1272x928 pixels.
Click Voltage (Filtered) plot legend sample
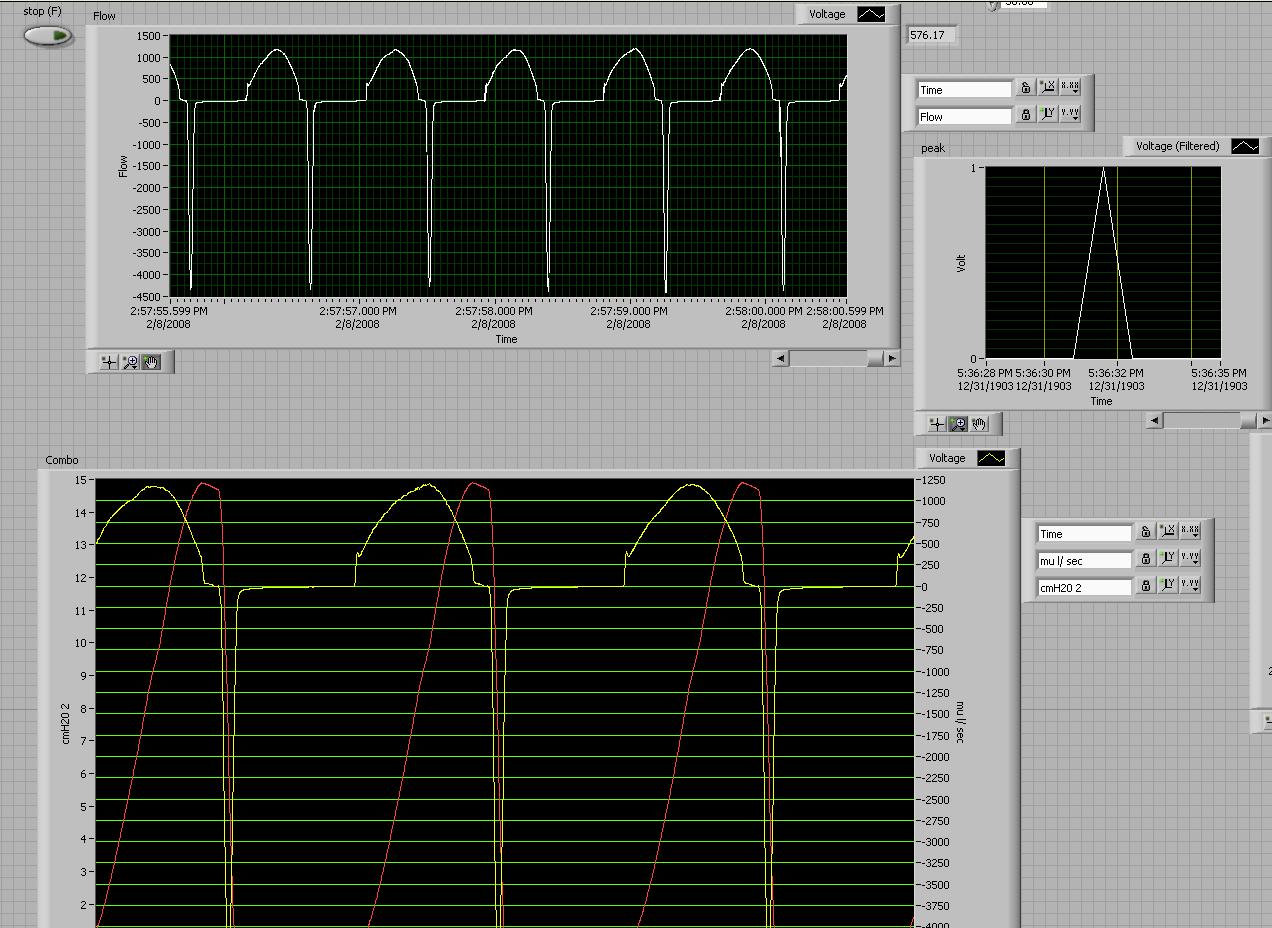click(1244, 146)
